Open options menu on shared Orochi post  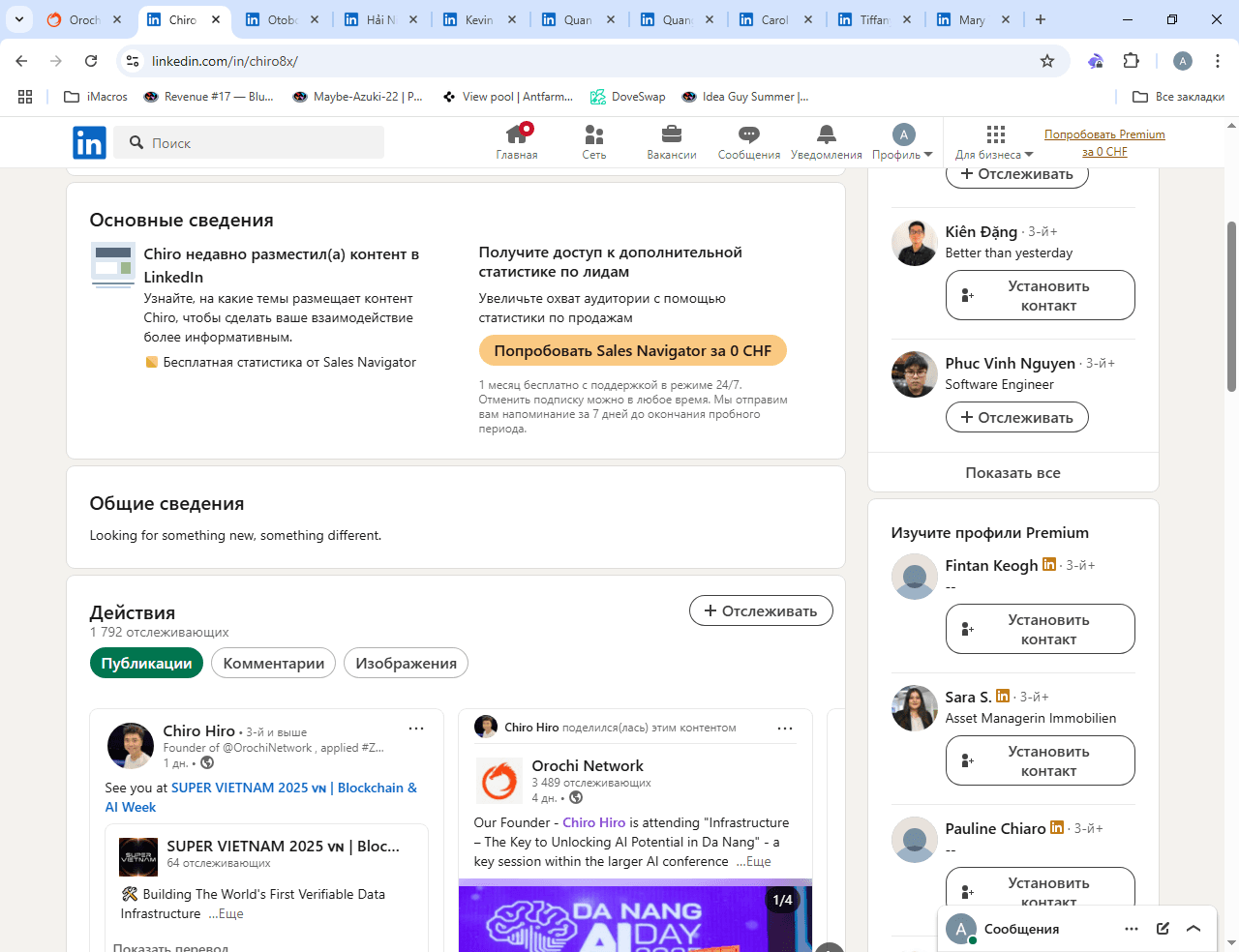pyautogui.click(x=785, y=729)
